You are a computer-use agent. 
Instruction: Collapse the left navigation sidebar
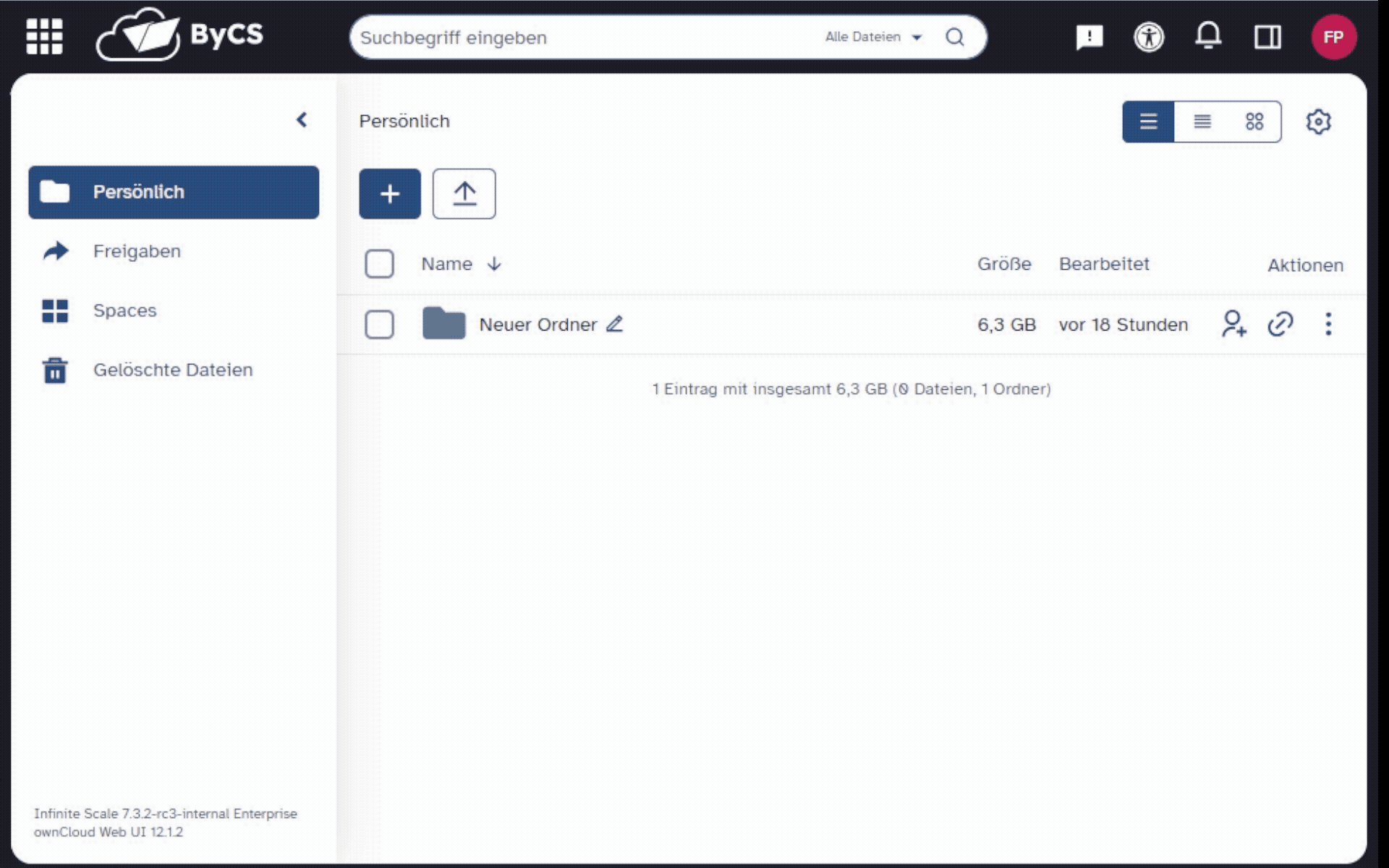pyautogui.click(x=302, y=120)
